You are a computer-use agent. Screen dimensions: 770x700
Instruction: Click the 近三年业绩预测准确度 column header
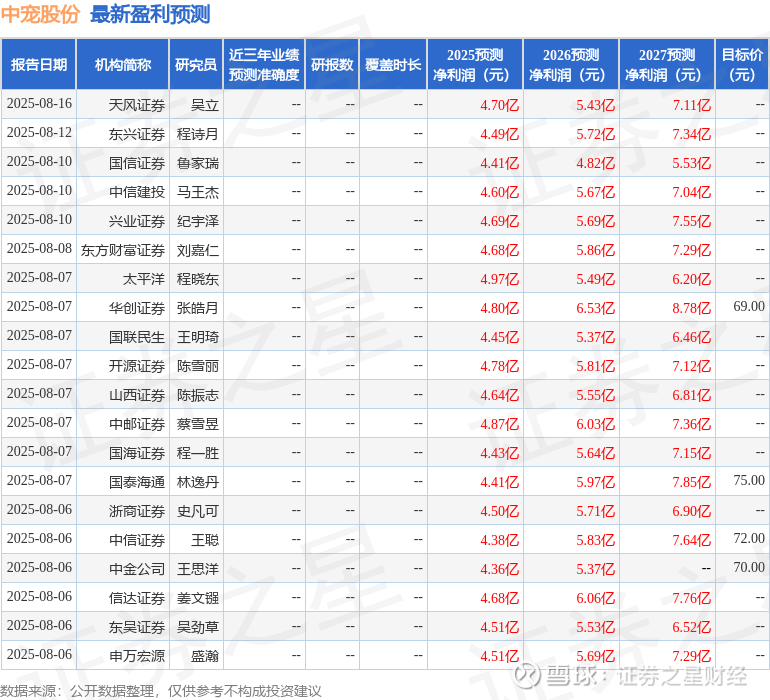(x=264, y=64)
